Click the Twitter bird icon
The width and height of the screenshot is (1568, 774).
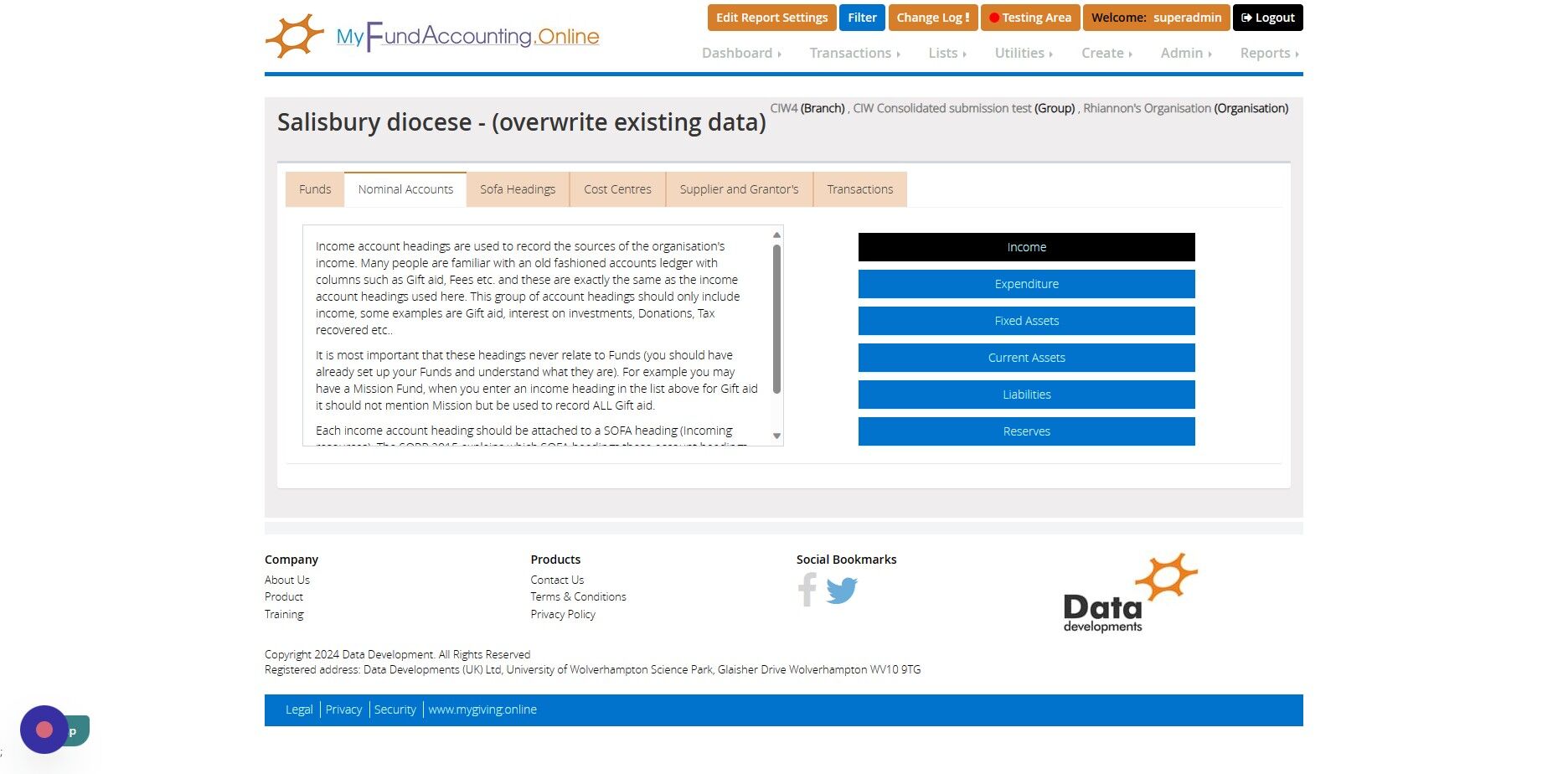842,591
